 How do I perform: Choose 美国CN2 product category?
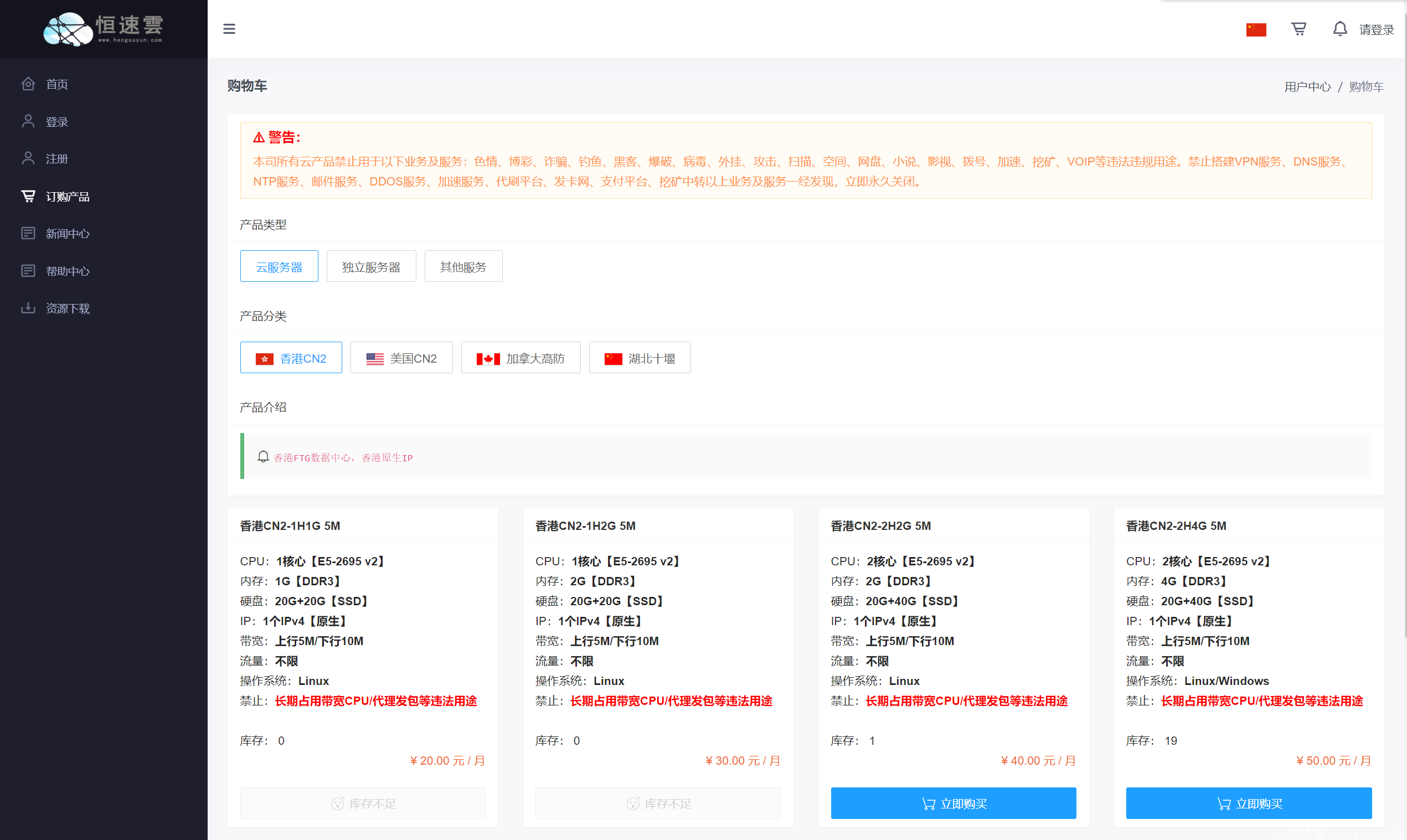pos(401,358)
